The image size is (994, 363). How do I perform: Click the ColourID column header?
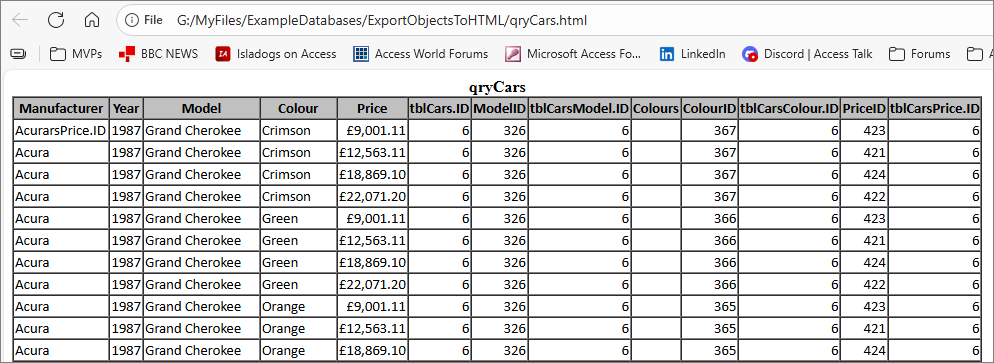(x=709, y=108)
